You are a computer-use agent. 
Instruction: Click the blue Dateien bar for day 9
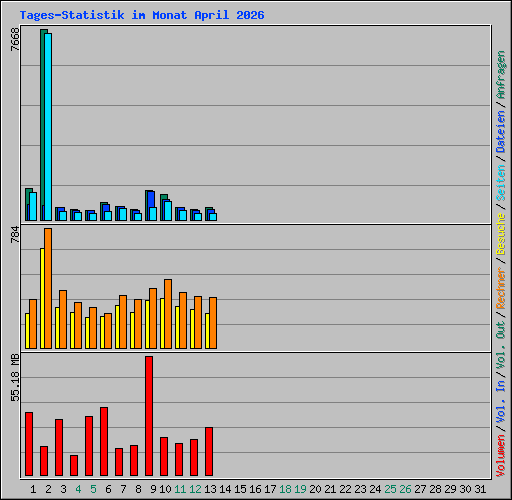[x=151, y=199]
